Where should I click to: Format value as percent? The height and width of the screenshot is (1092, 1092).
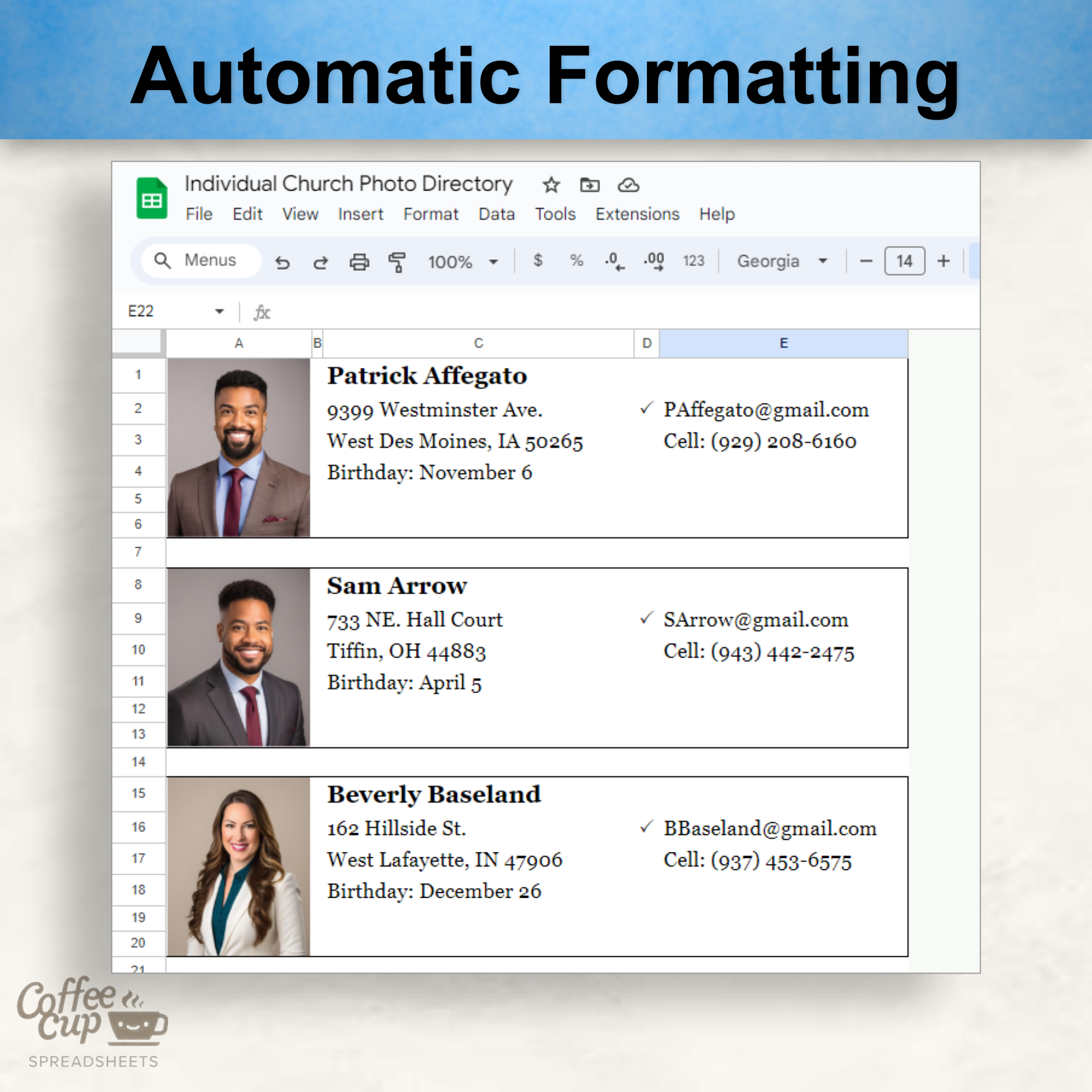[x=576, y=261]
